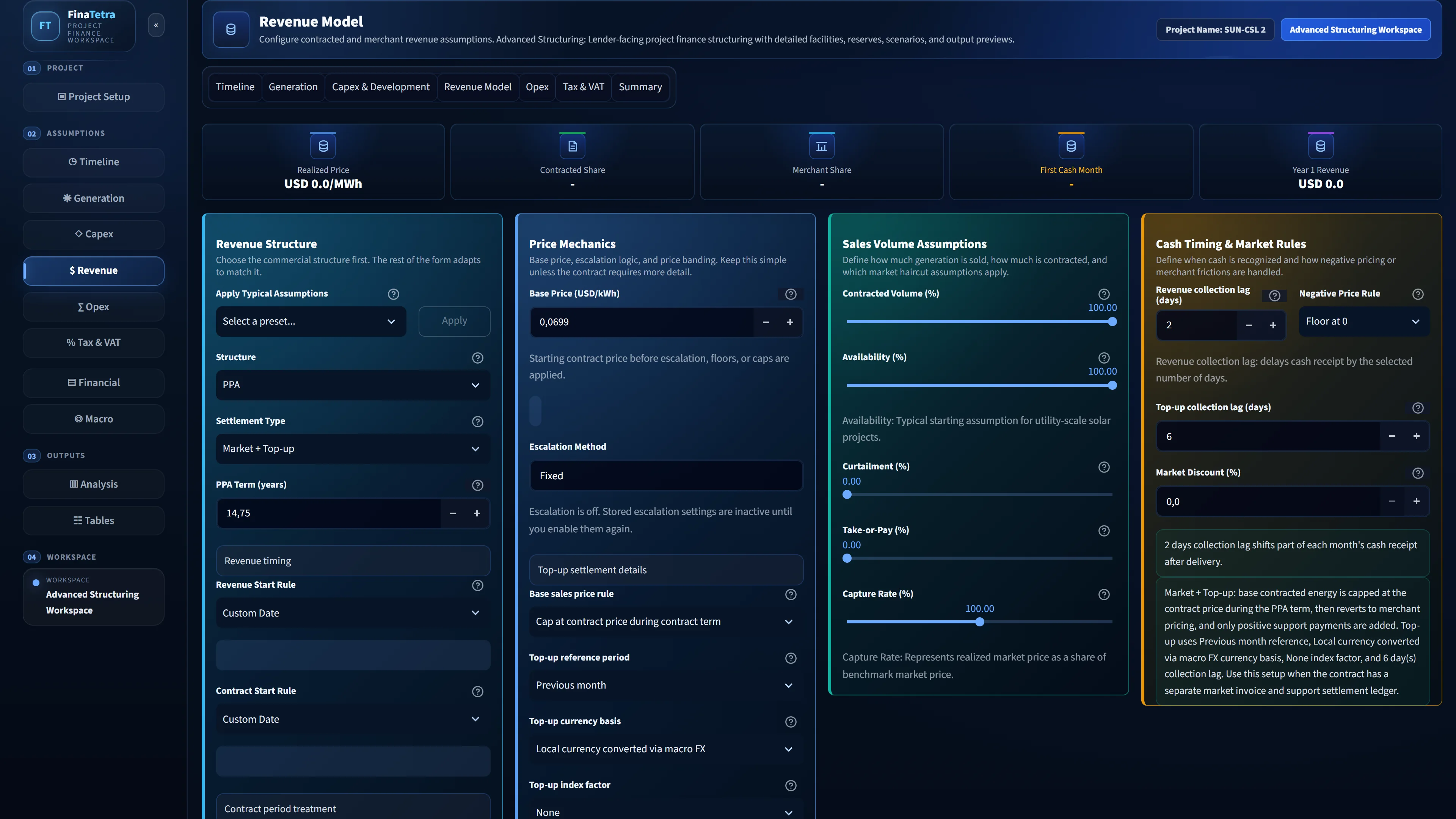Open the Base sales price rule help icon

791,595
